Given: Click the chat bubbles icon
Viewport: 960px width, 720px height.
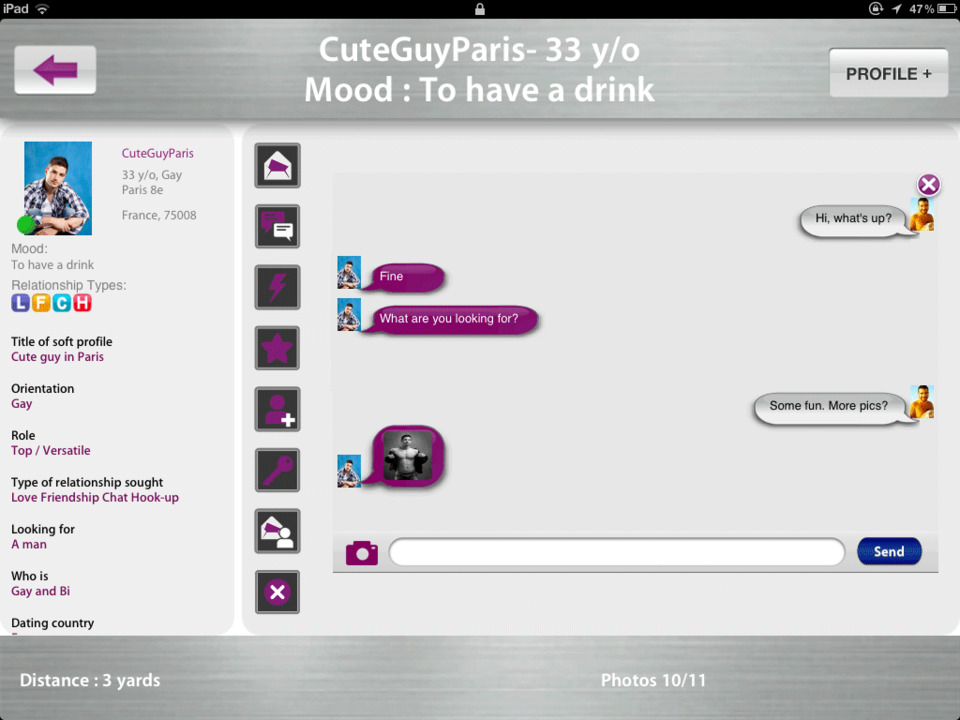Looking at the screenshot, I should (x=277, y=227).
